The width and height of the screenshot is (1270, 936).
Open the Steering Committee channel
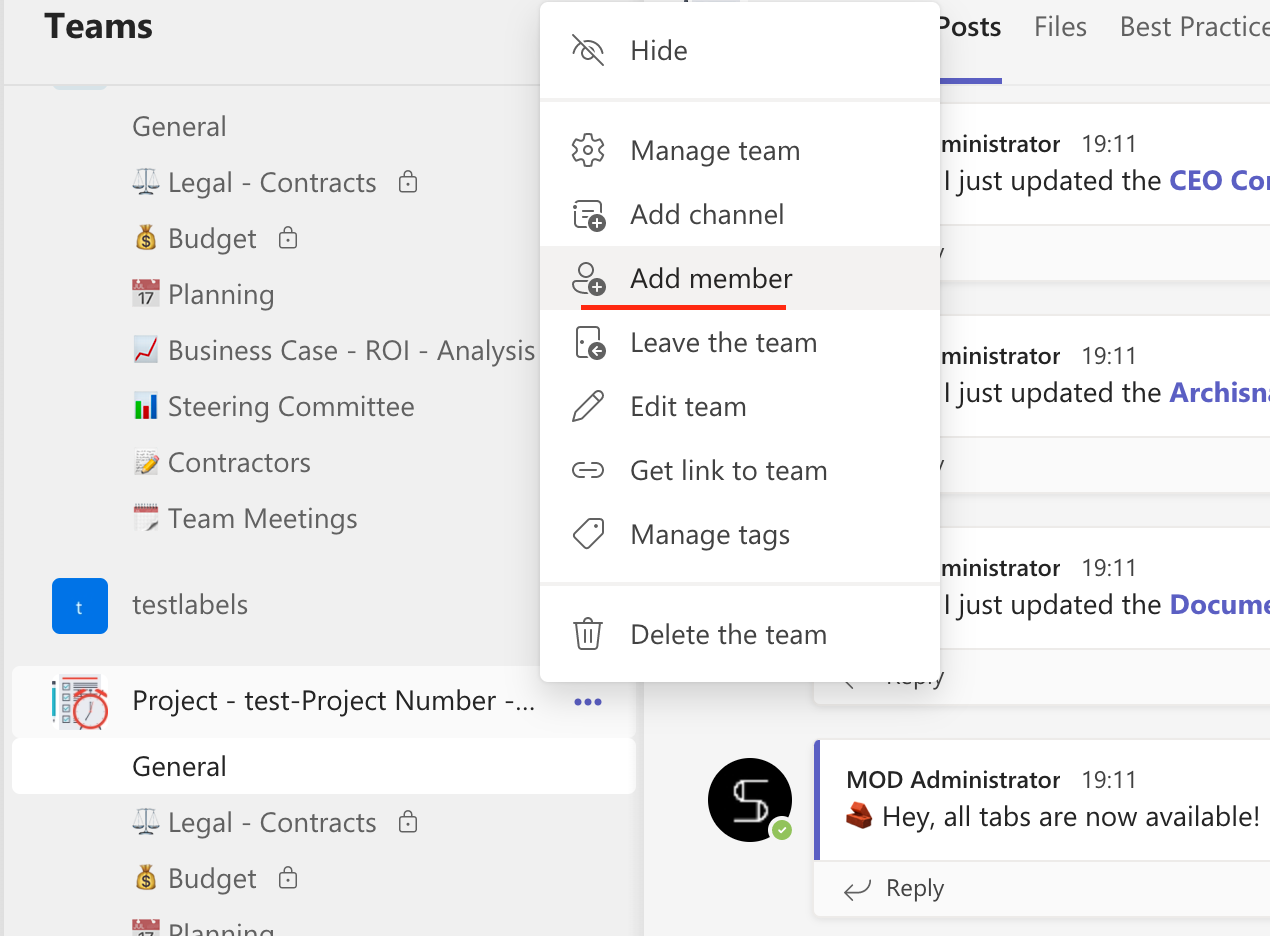291,407
